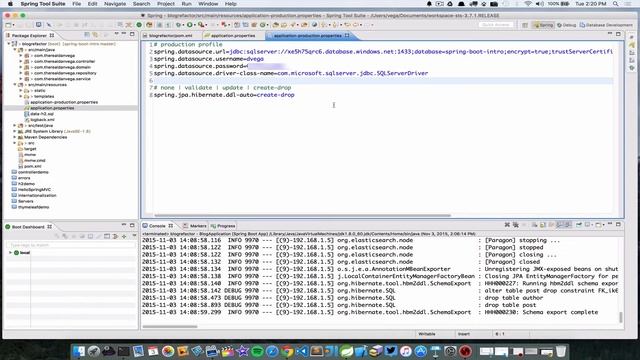Expand the com.therealdanvega.controller package
Screen dimensions: 640x360
tap(21, 61)
